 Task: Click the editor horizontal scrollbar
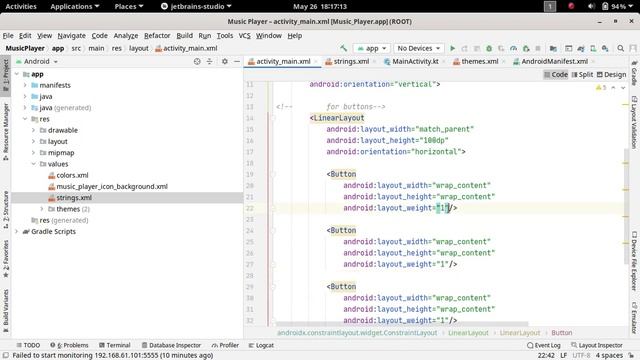click(402, 324)
